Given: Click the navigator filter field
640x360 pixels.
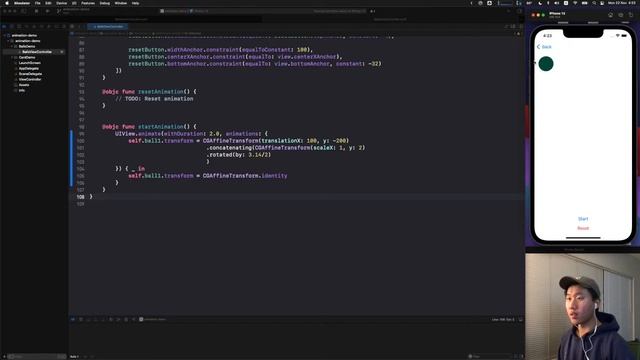Looking at the screenshot, I should click(x=36, y=356).
